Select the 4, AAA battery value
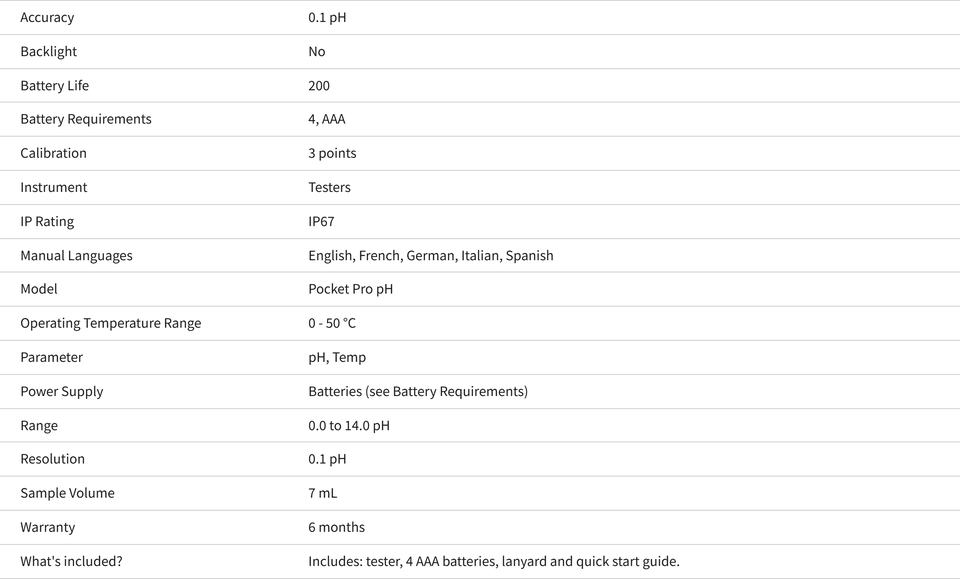The image size is (960, 579). (x=326, y=119)
